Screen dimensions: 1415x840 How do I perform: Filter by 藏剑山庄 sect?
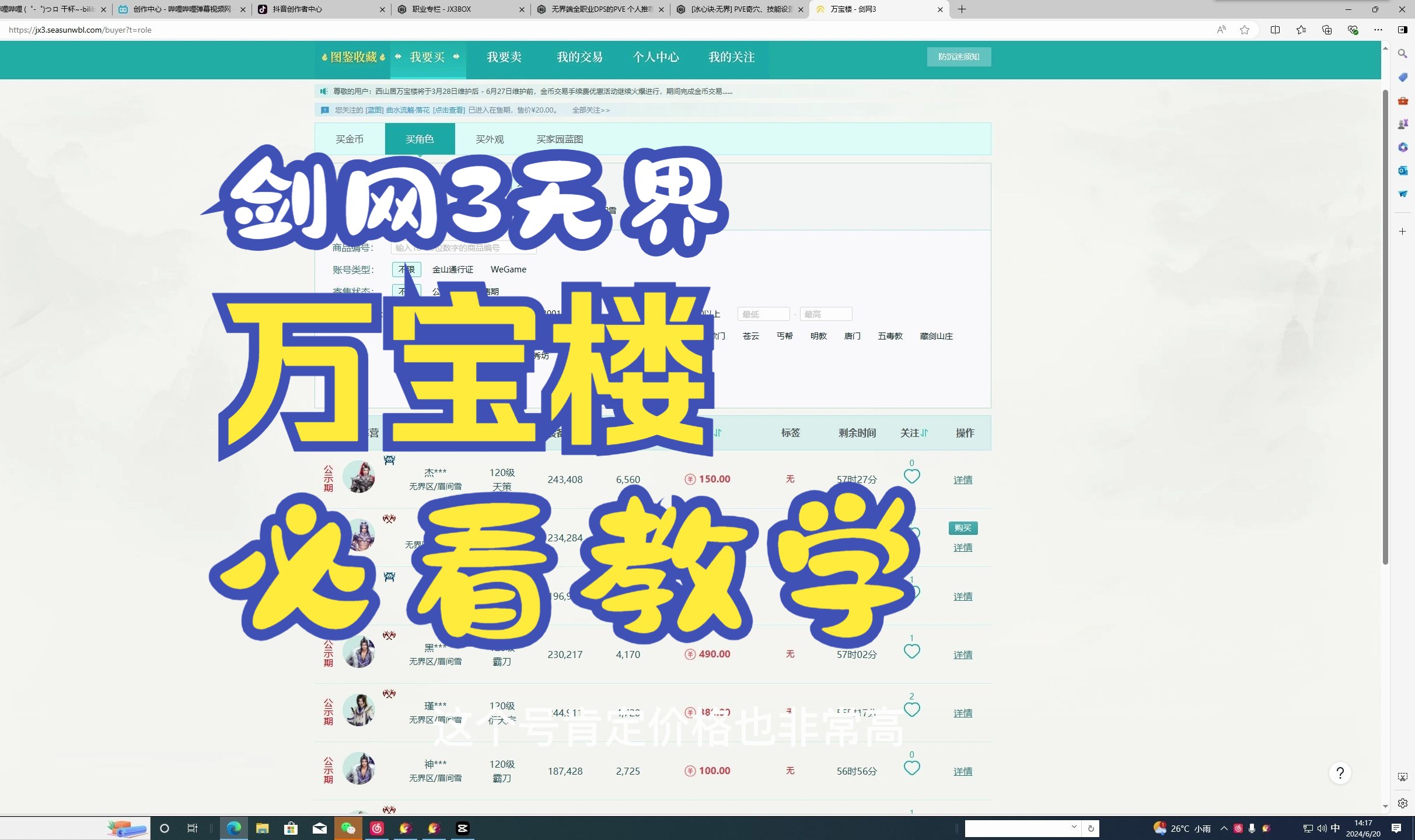pyautogui.click(x=936, y=336)
